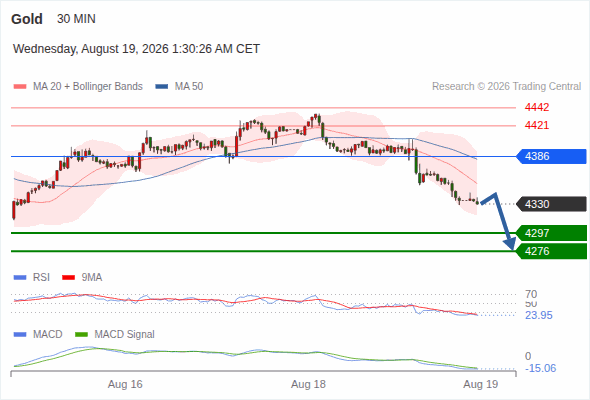Click the red 4442 resistance label

click(x=537, y=107)
